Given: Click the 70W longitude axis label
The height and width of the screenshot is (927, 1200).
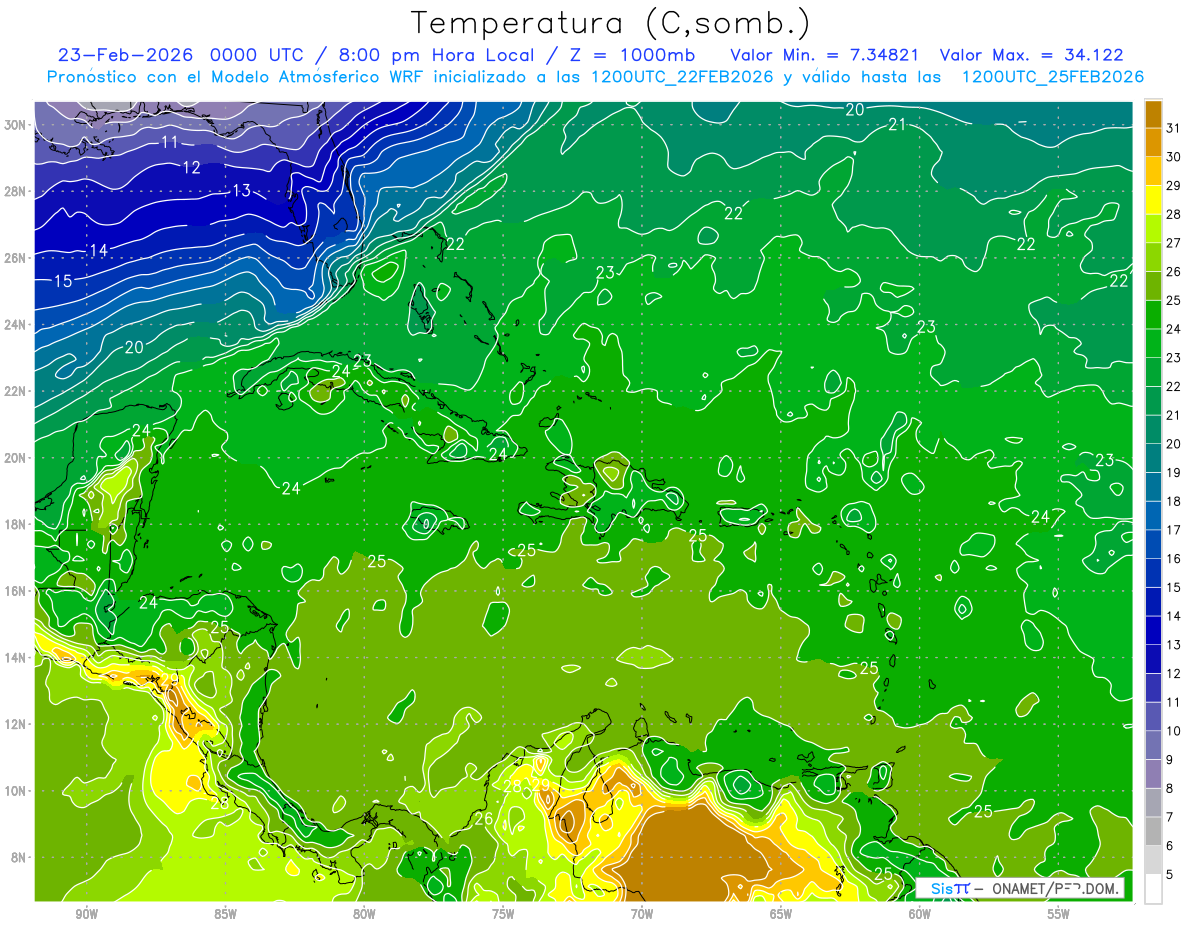Looking at the screenshot, I should click(642, 913).
